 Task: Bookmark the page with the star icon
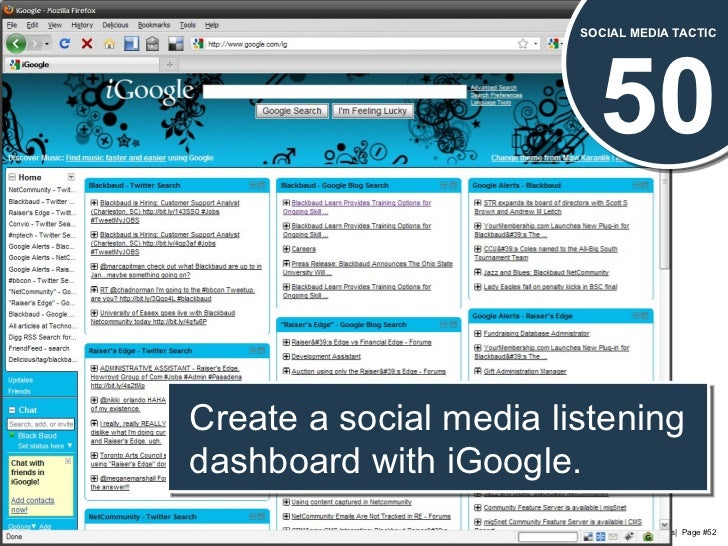tap(523, 44)
